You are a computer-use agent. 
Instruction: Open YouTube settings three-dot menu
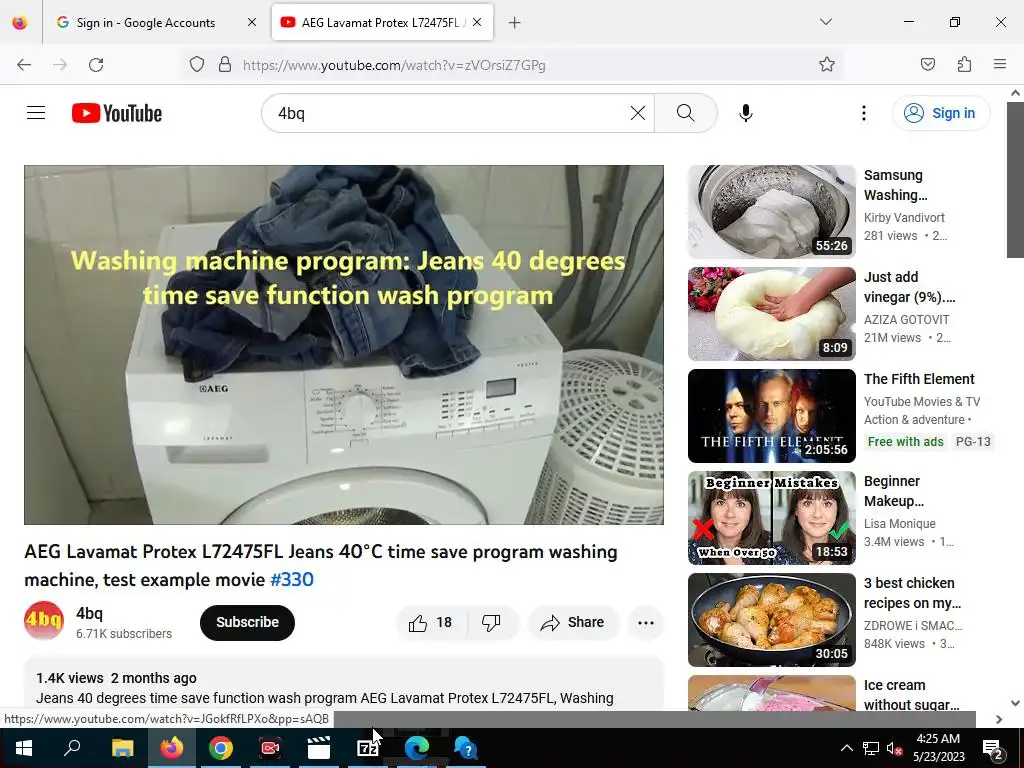coord(863,113)
